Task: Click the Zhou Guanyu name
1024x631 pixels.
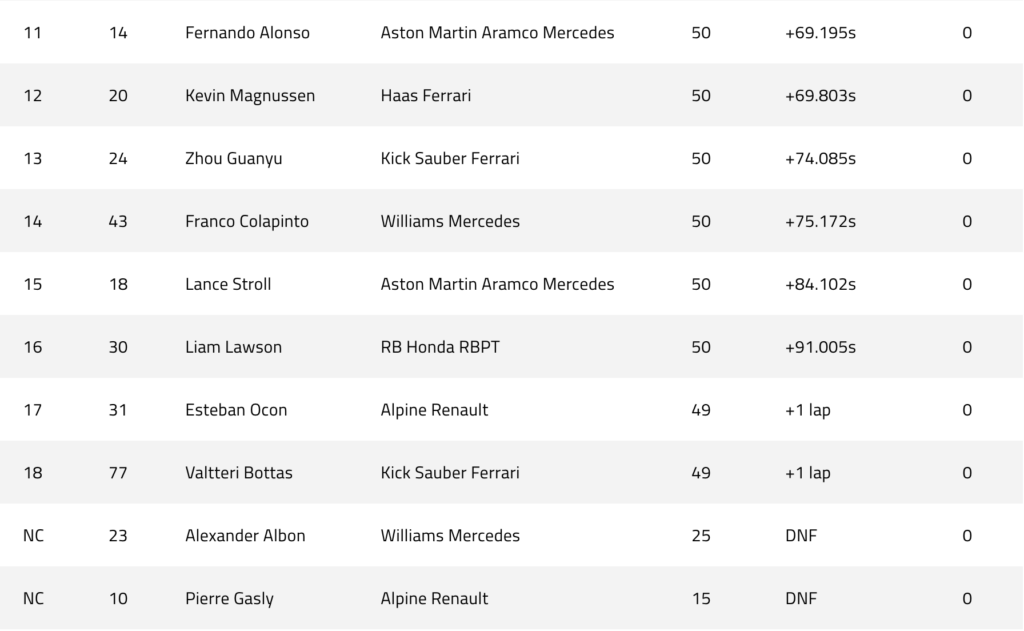Action: tap(234, 159)
